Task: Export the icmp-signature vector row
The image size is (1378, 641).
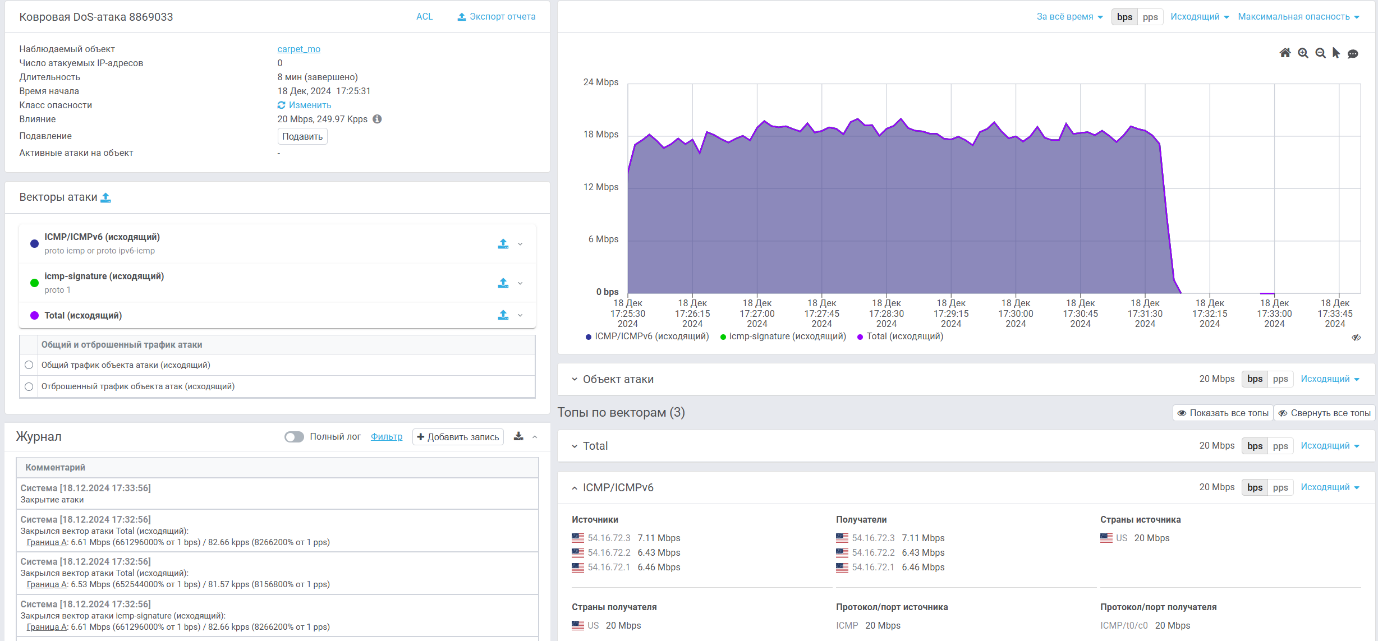Action: pos(503,283)
